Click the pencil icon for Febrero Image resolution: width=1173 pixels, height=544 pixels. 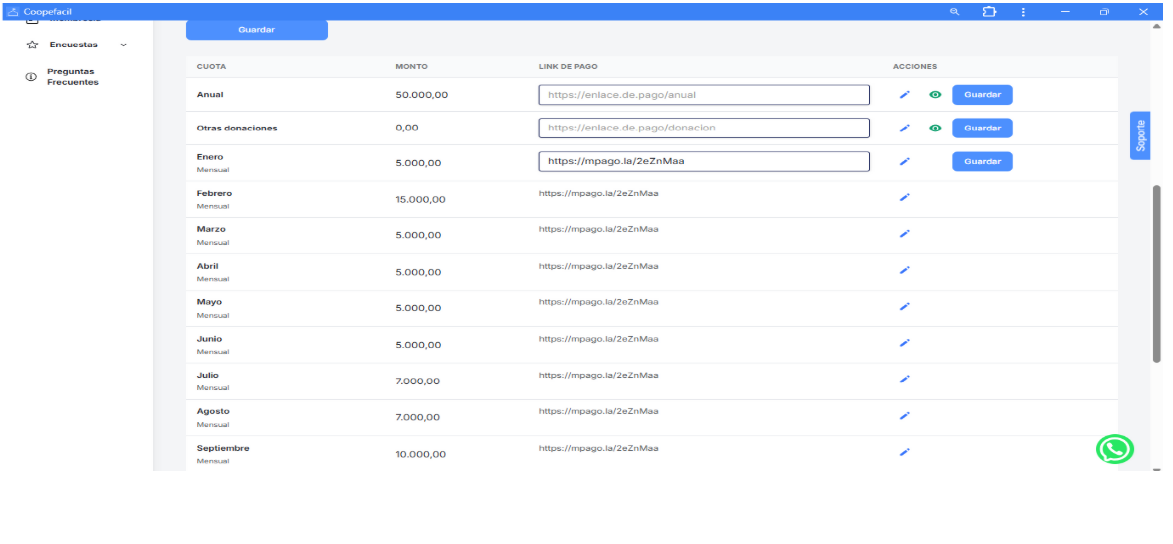tap(904, 197)
